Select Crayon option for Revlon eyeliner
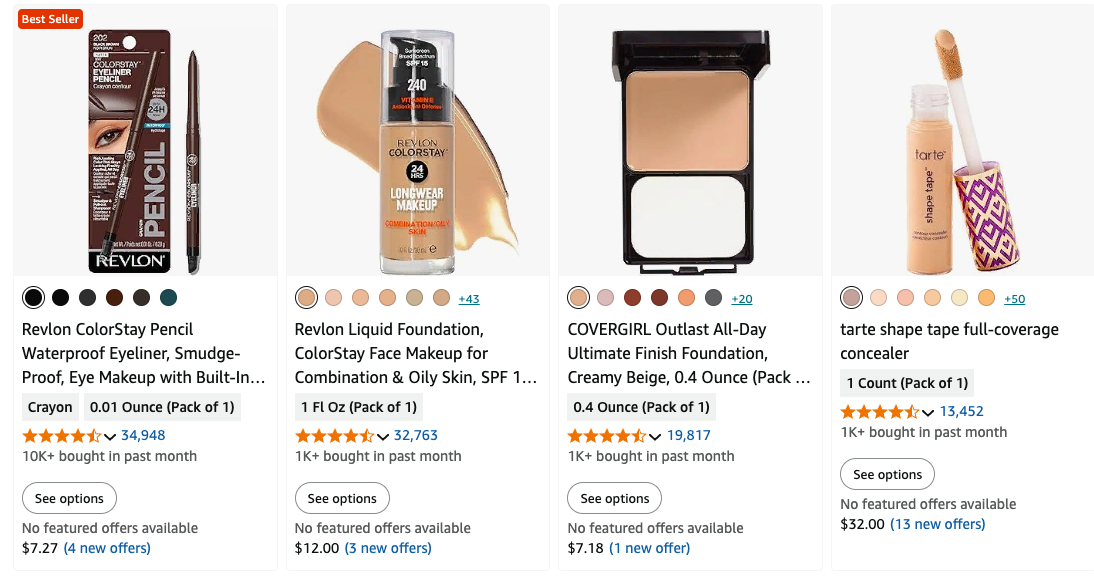Viewport: 1094px width, 578px height. 50,407
